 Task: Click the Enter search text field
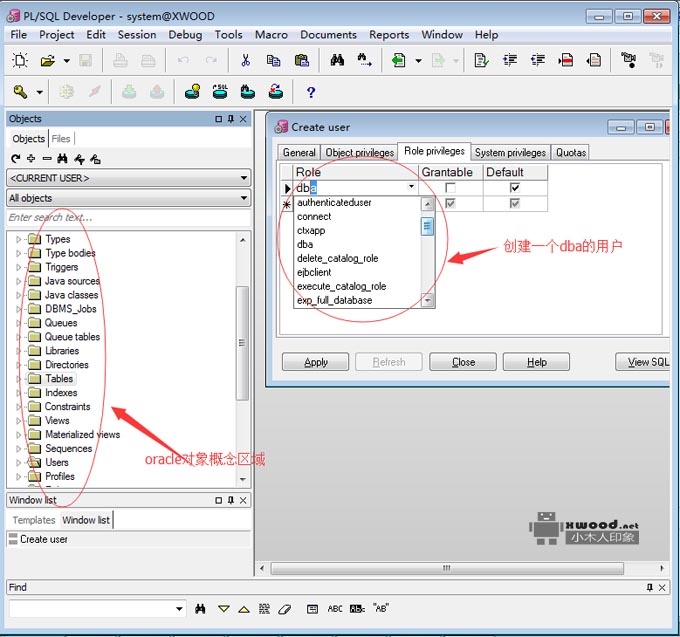(128, 218)
